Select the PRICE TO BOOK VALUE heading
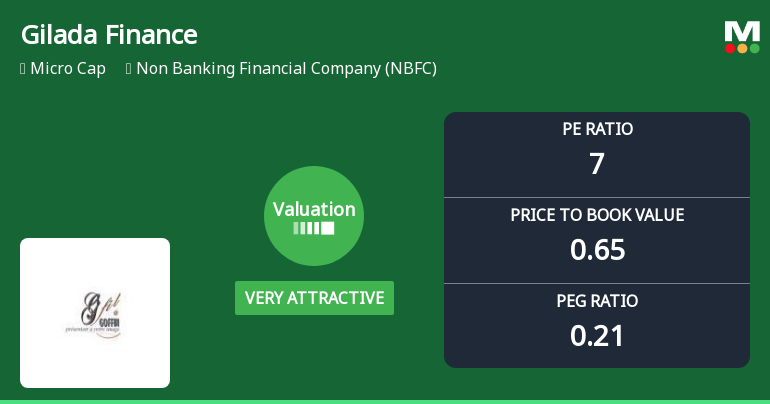 click(597, 215)
